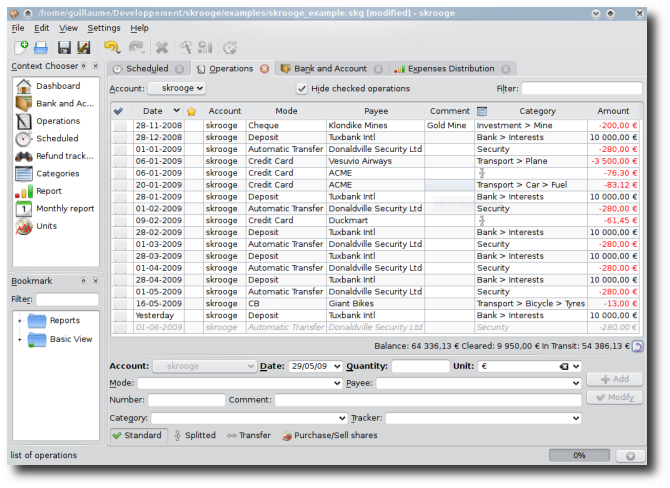Click the checkmark status column header

click(119, 111)
